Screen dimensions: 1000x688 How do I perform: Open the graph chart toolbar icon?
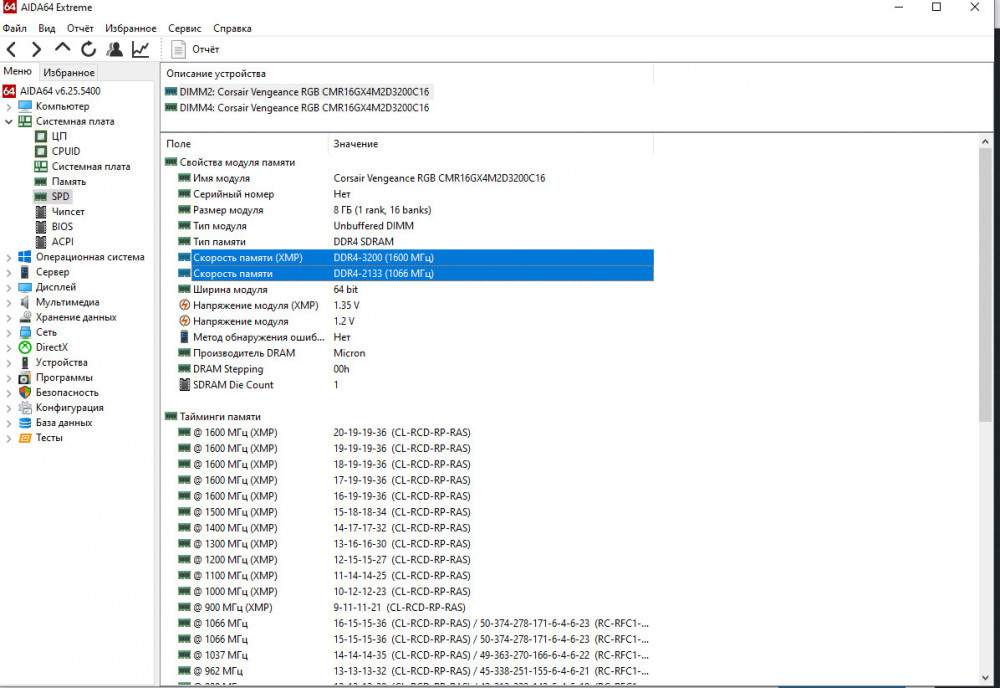(x=140, y=49)
